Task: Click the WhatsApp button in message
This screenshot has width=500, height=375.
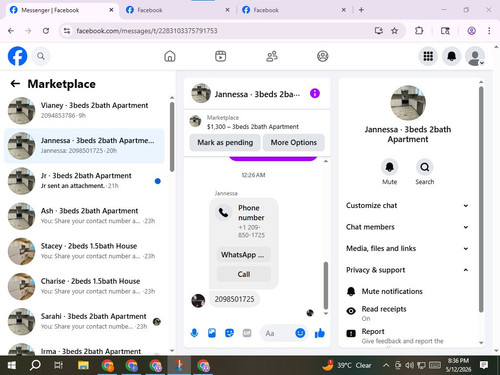Action: pos(244,255)
